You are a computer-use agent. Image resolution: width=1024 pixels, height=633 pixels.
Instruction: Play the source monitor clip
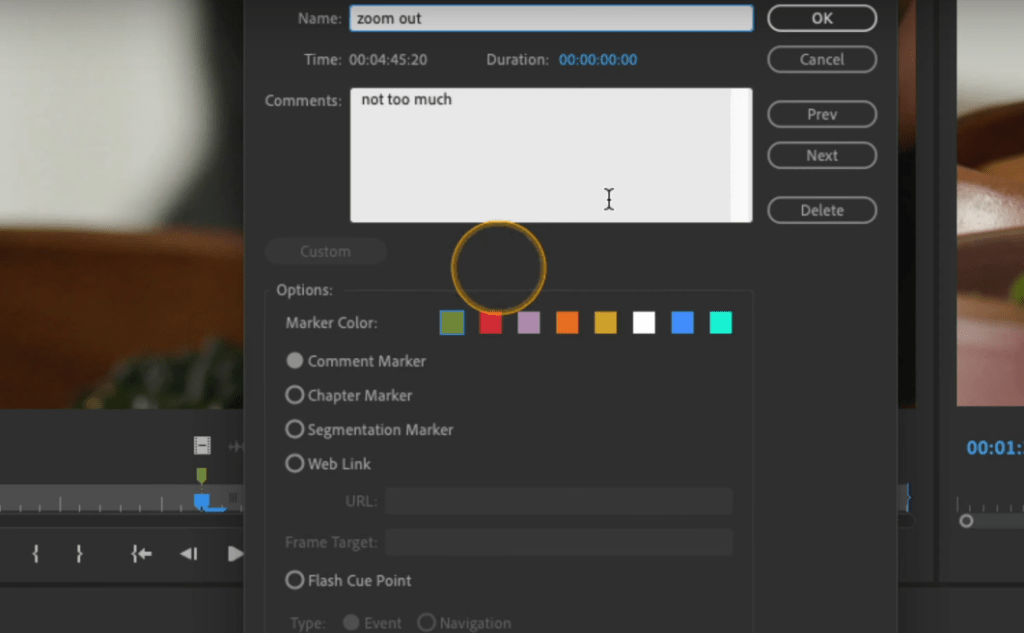click(x=235, y=554)
